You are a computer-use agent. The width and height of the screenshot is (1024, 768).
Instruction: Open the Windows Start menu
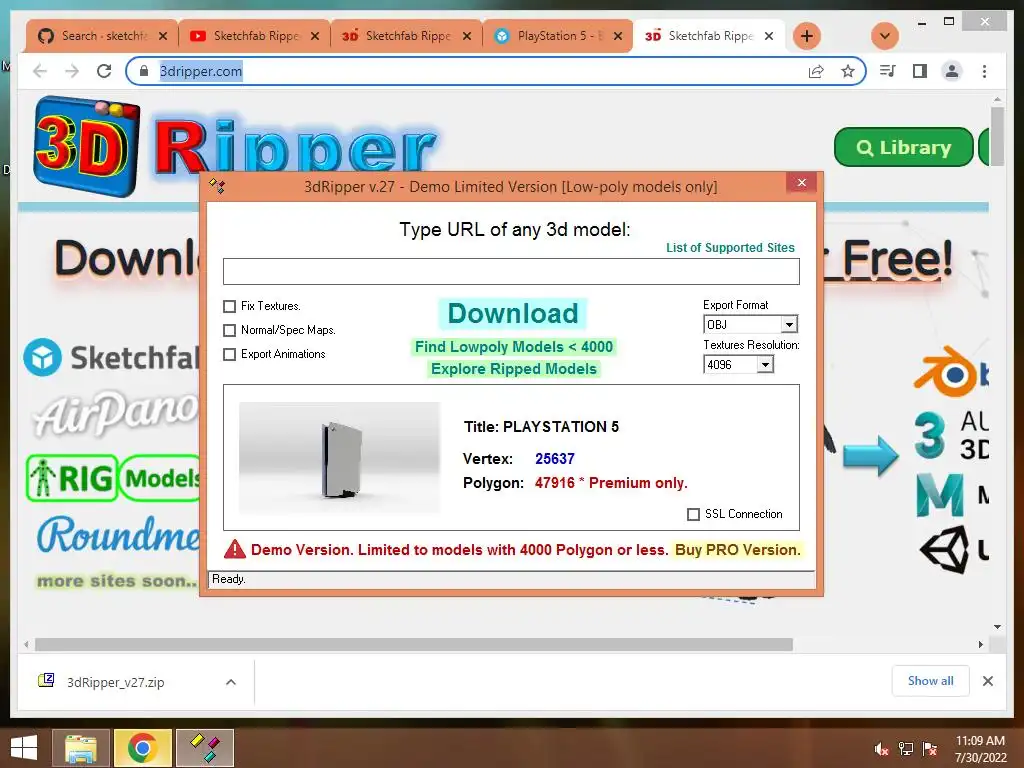click(x=24, y=748)
